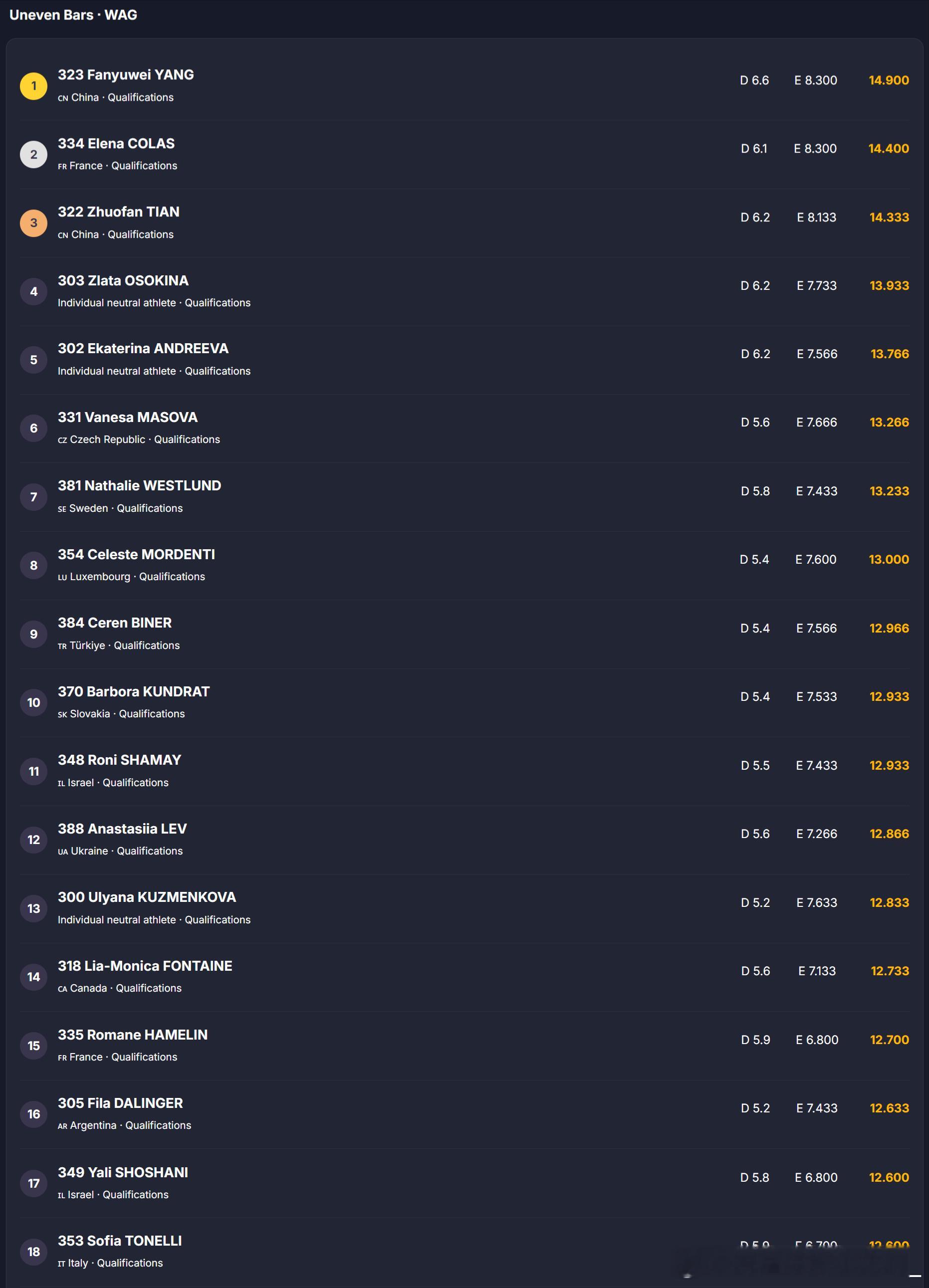Click the 14.900 total score

coord(889,80)
